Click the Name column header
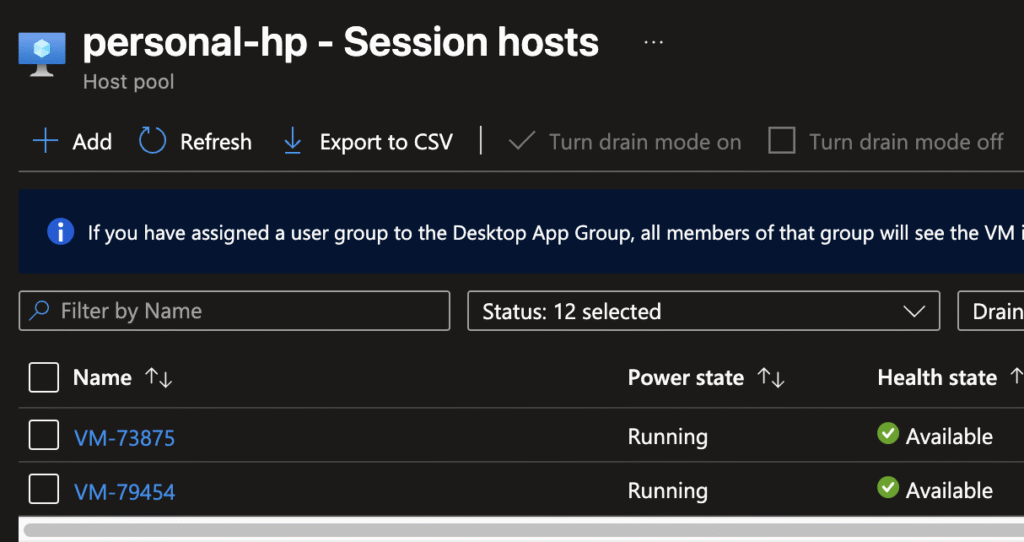 [102, 377]
